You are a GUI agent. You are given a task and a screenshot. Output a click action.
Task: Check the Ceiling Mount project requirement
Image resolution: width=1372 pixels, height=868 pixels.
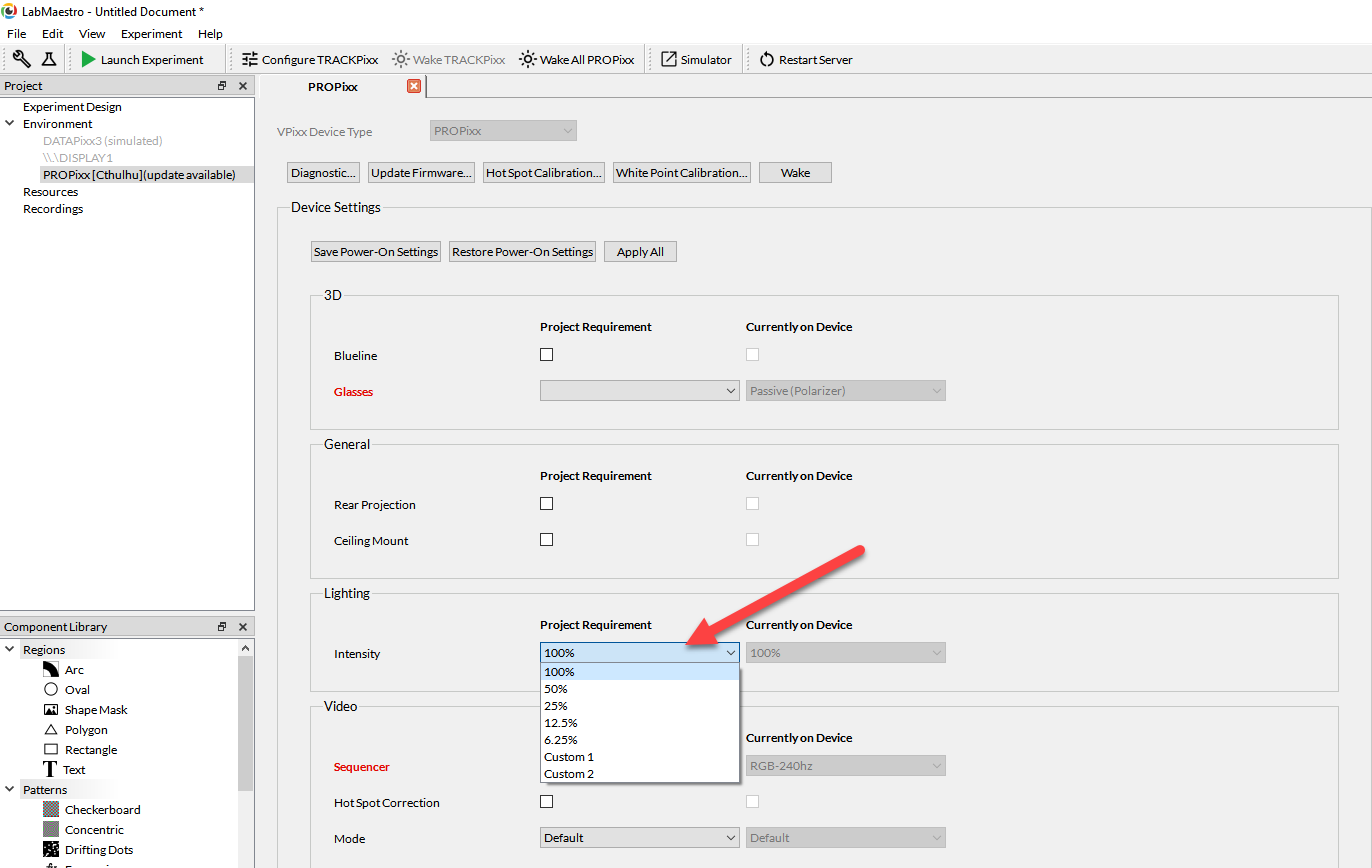(x=546, y=540)
